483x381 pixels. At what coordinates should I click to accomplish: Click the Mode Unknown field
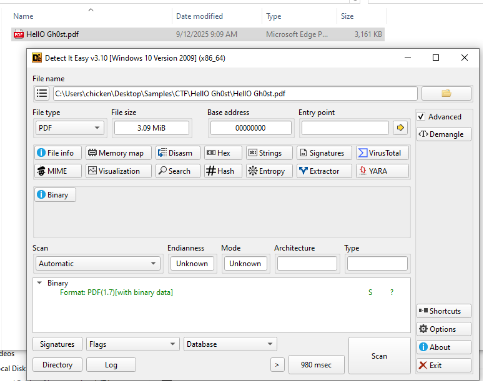click(x=245, y=263)
